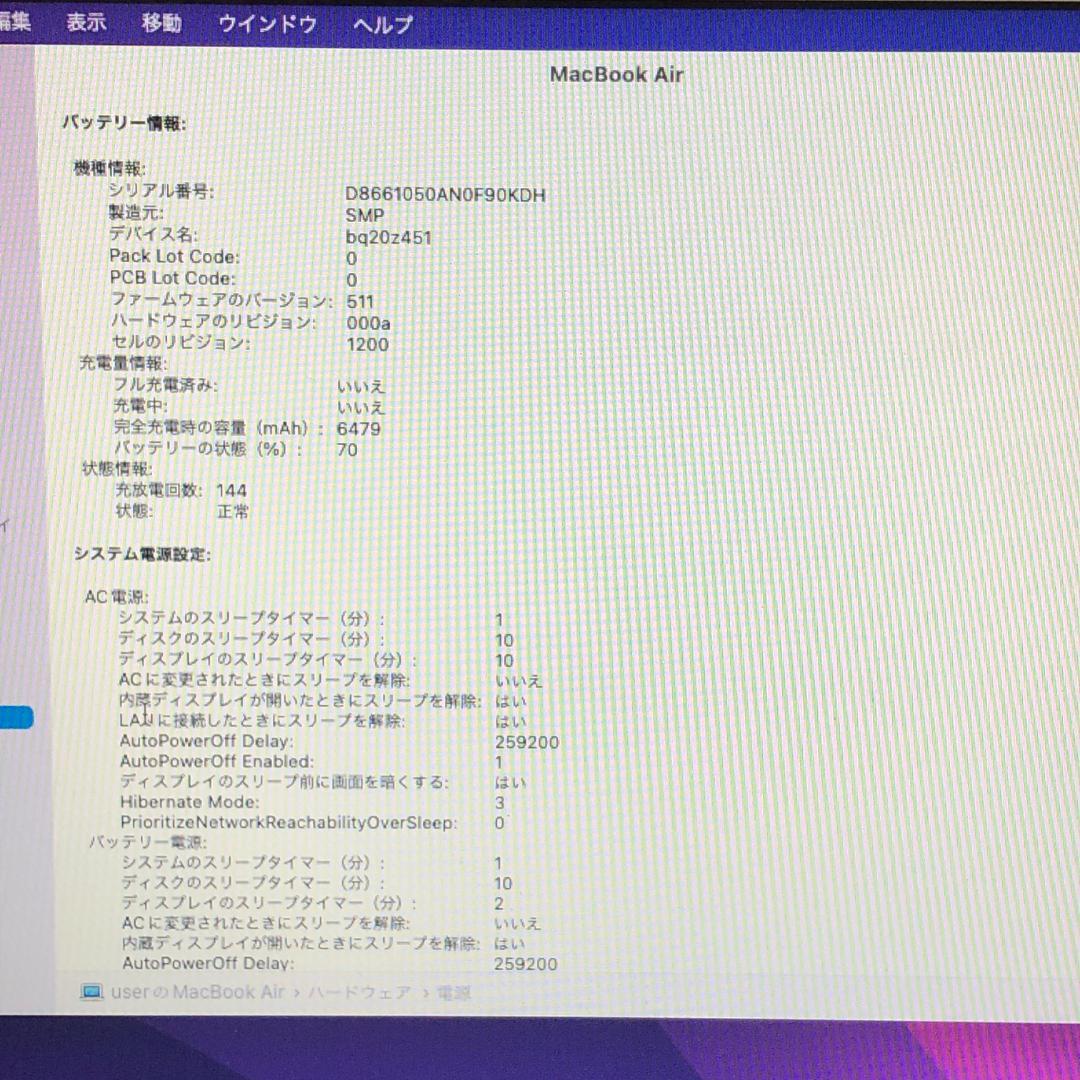Click LANに接続したときにスリープを解除 label
1080x1080 pixels.
[x=262, y=720]
